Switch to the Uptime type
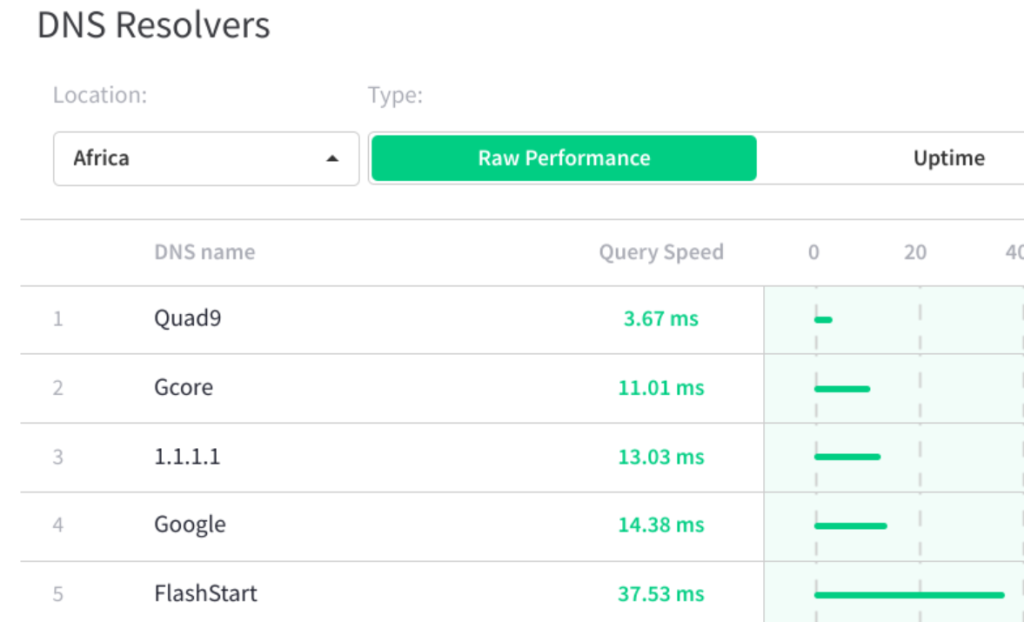Screen dimensions: 1024x622 coord(948,158)
